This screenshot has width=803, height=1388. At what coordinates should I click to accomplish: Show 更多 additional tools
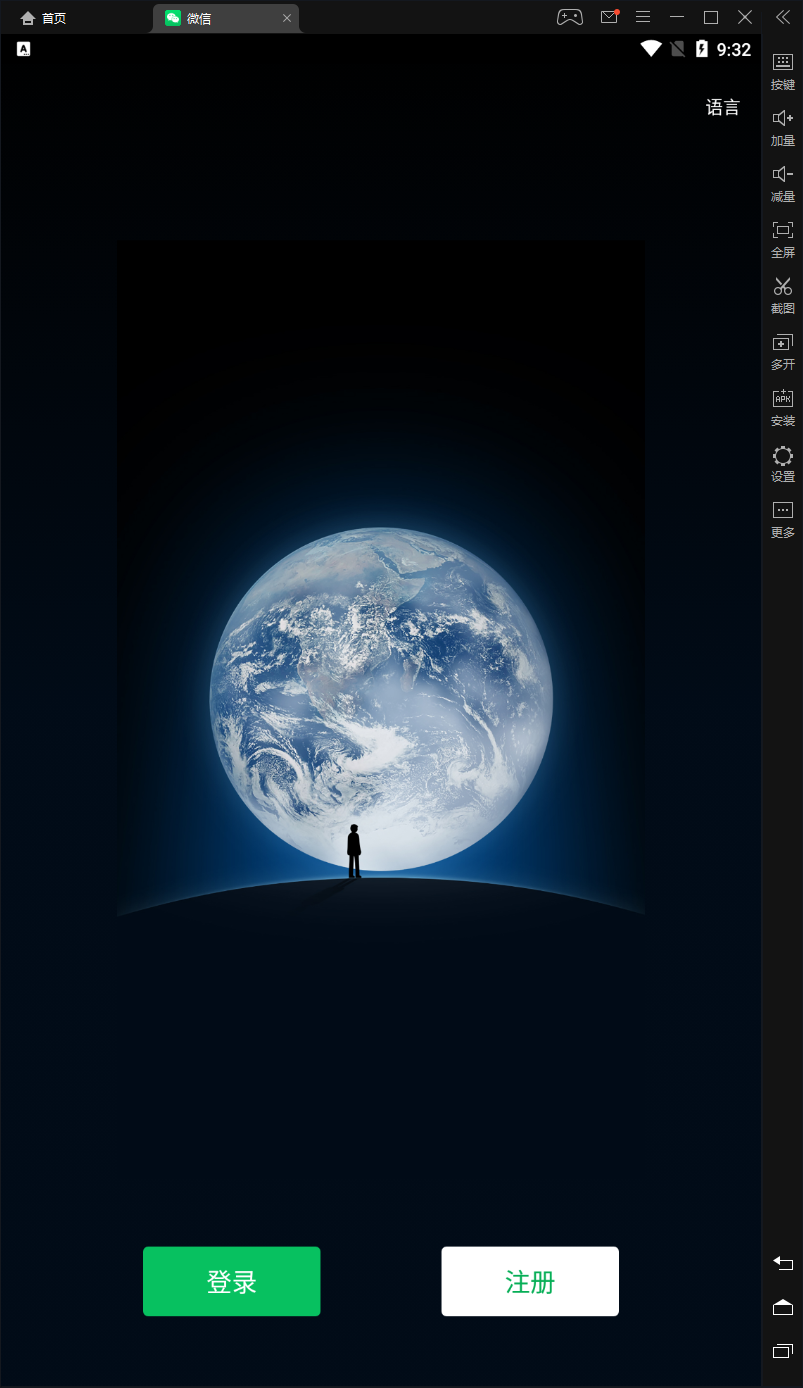click(x=782, y=511)
